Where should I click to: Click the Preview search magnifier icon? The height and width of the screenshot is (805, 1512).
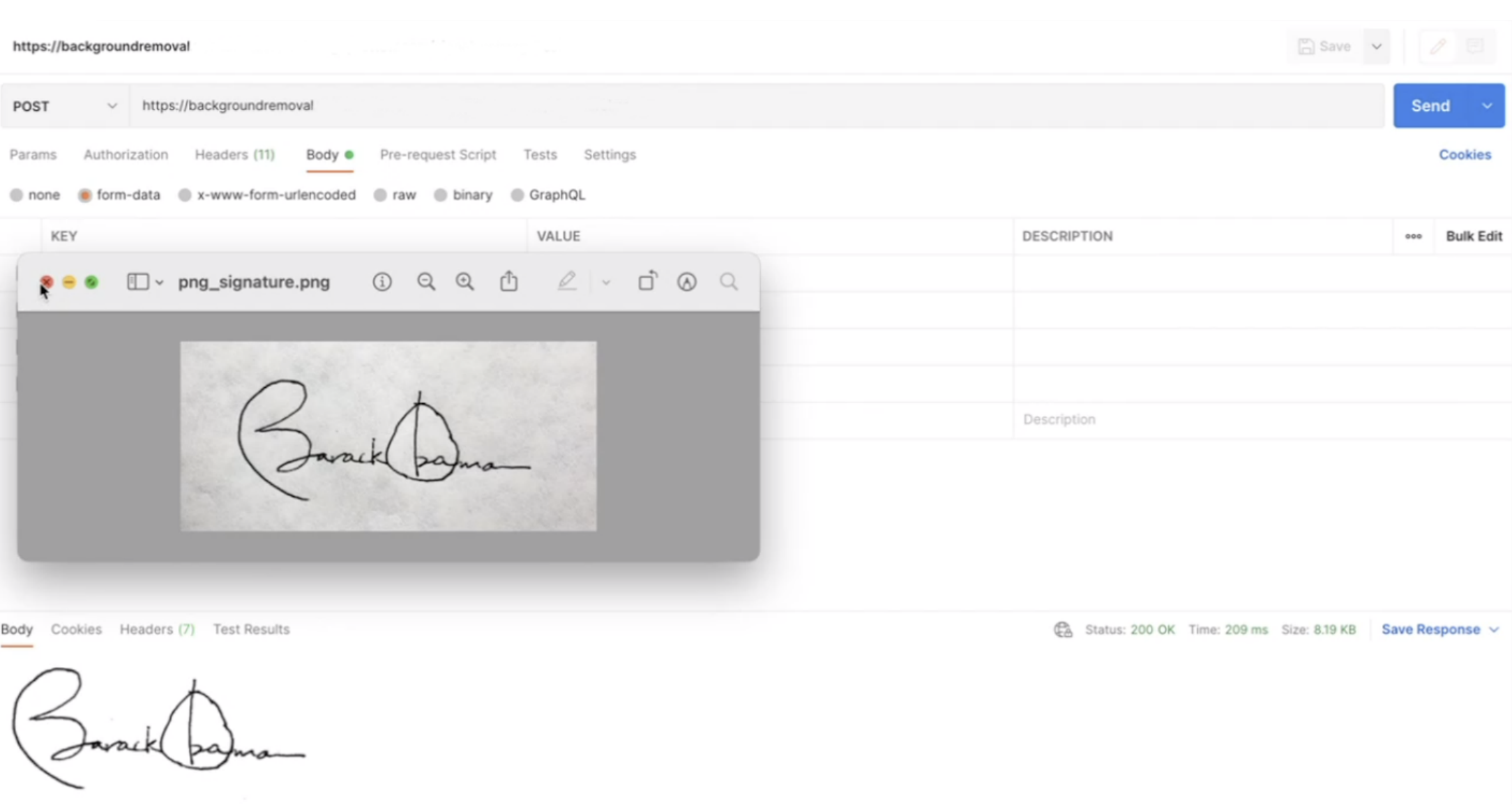729,282
